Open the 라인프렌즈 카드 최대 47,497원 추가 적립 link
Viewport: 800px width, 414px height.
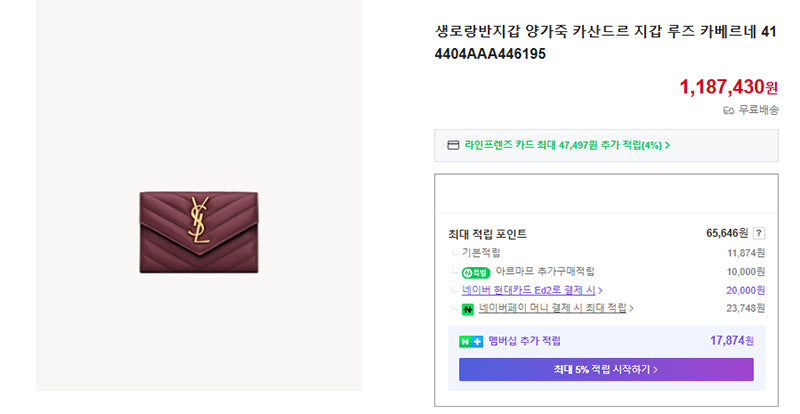563,145
